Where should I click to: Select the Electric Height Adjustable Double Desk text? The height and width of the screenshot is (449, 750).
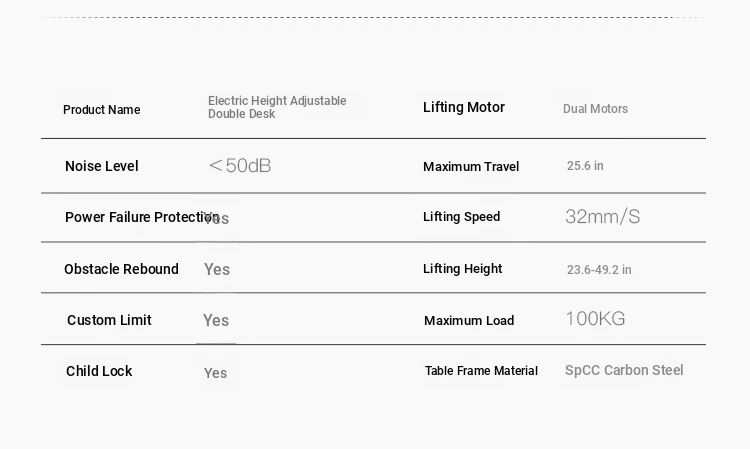point(277,107)
